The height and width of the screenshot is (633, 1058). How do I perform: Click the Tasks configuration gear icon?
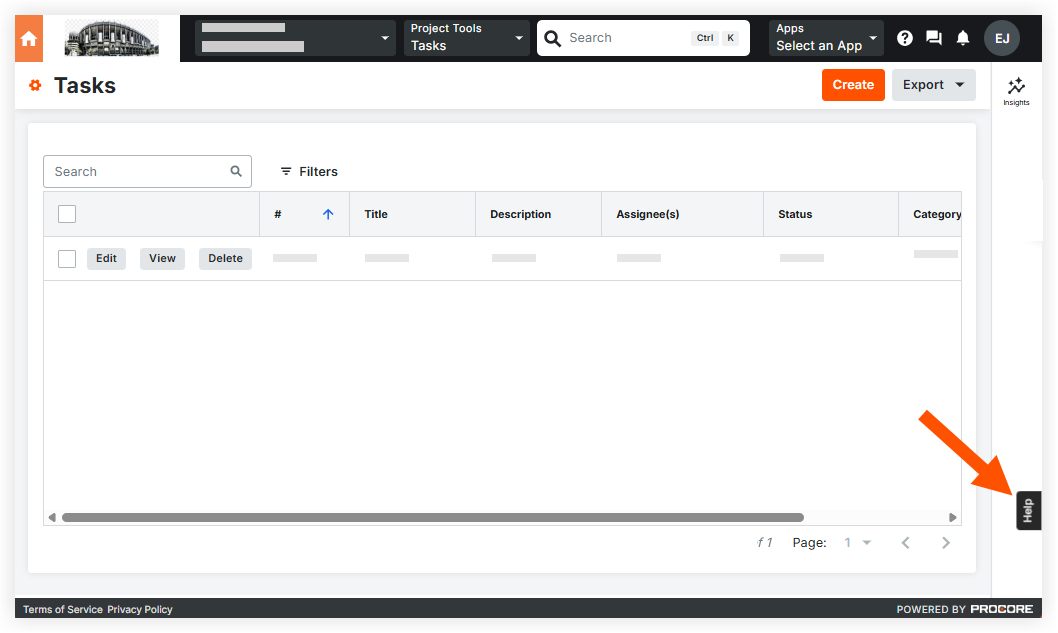click(35, 85)
